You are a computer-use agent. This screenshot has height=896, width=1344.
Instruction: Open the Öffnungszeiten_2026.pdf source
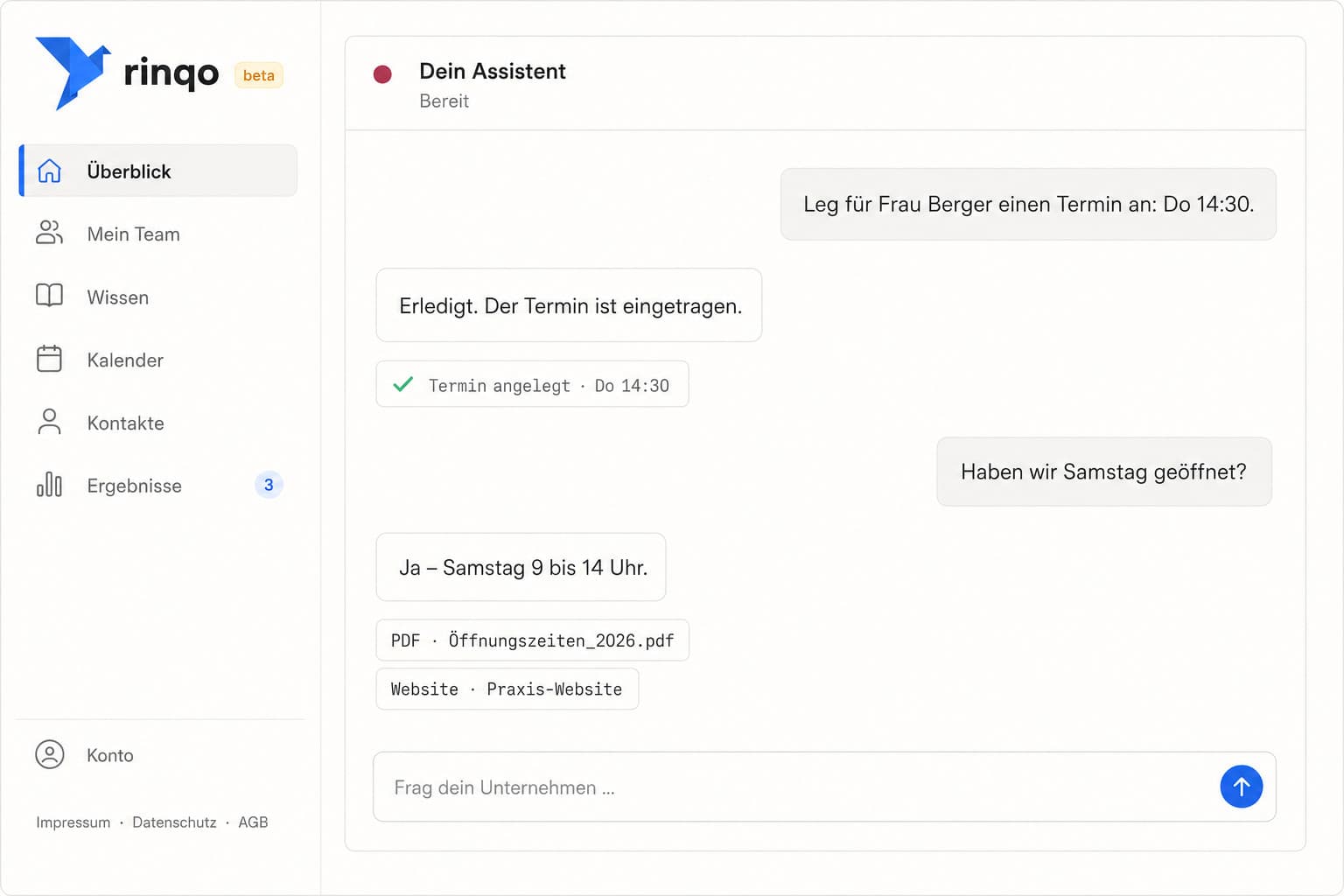click(x=532, y=640)
